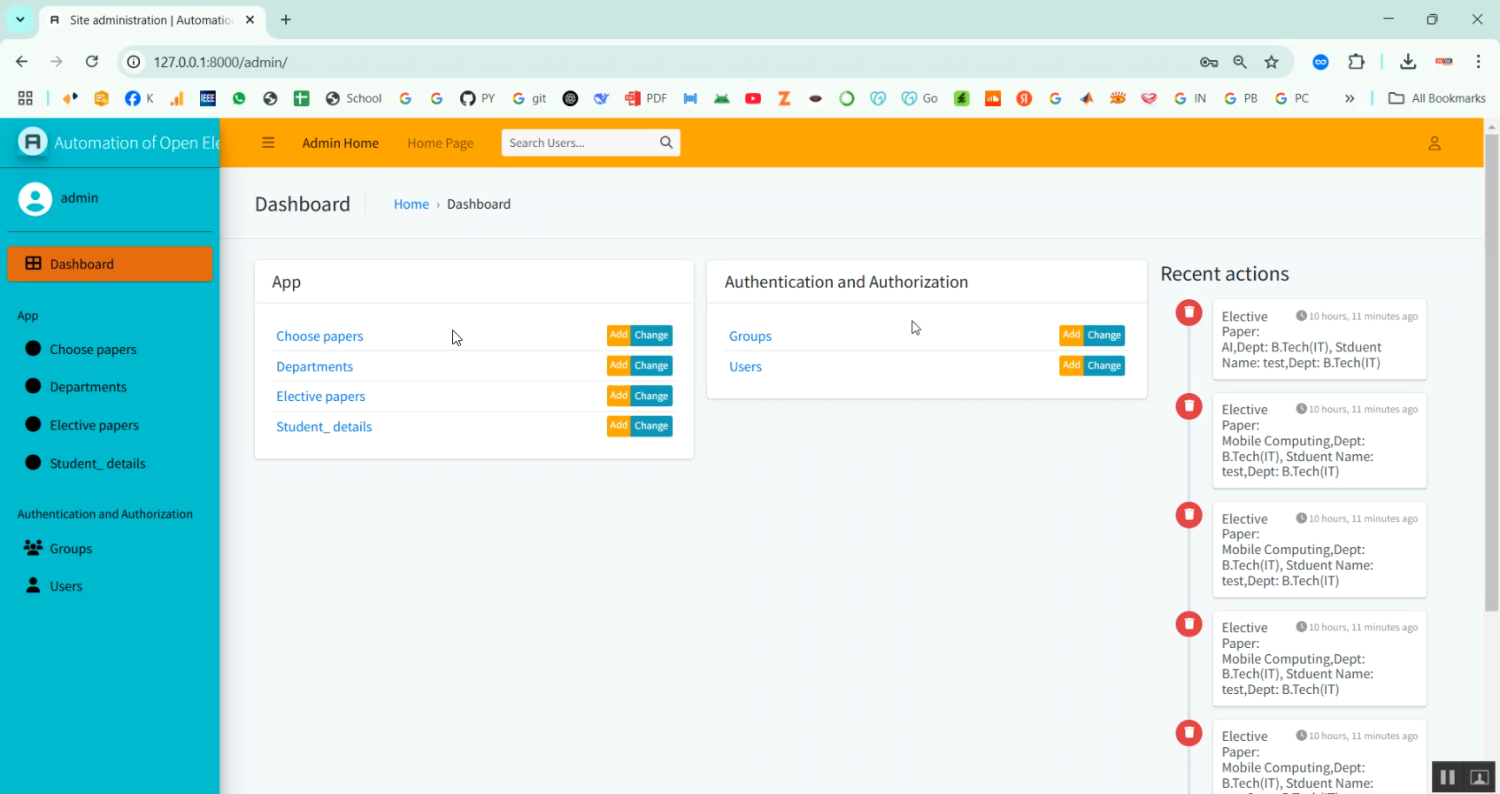This screenshot has height=794, width=1500.
Task: Click the Users person icon in sidebar
Action: point(33,586)
